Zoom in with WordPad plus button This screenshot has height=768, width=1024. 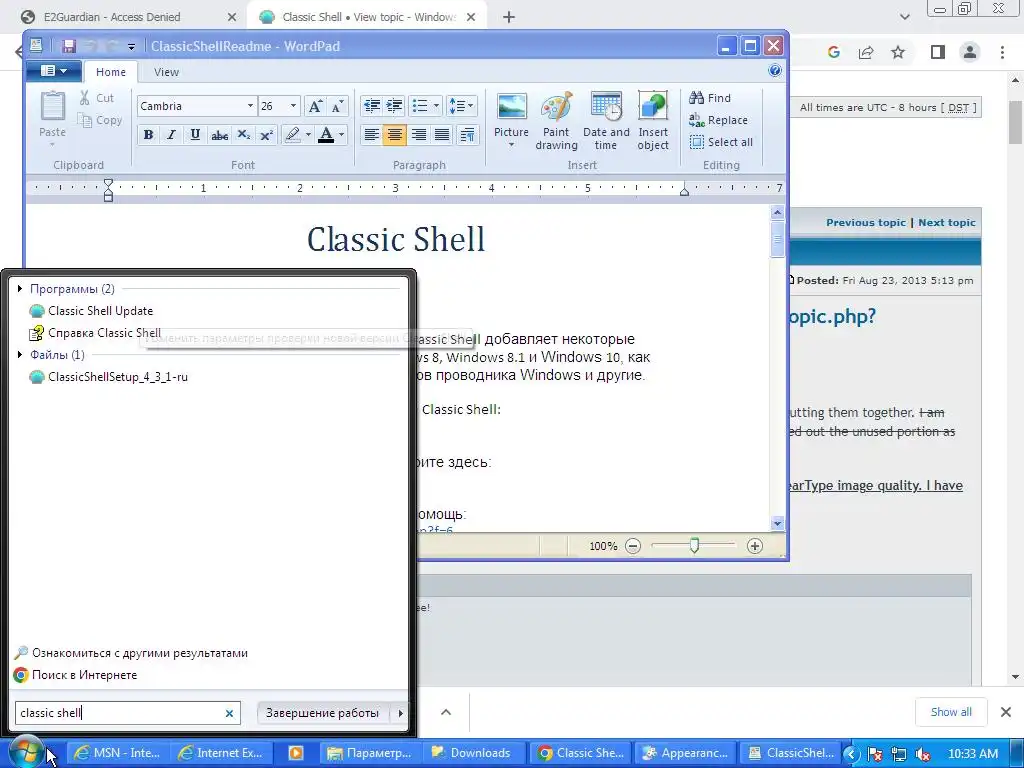pos(754,546)
